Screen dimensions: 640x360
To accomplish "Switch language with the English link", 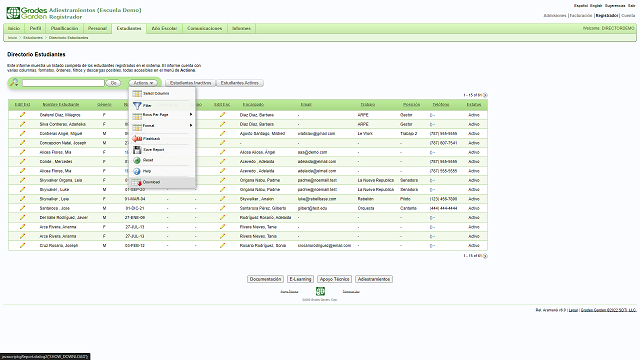I will click(x=596, y=6).
